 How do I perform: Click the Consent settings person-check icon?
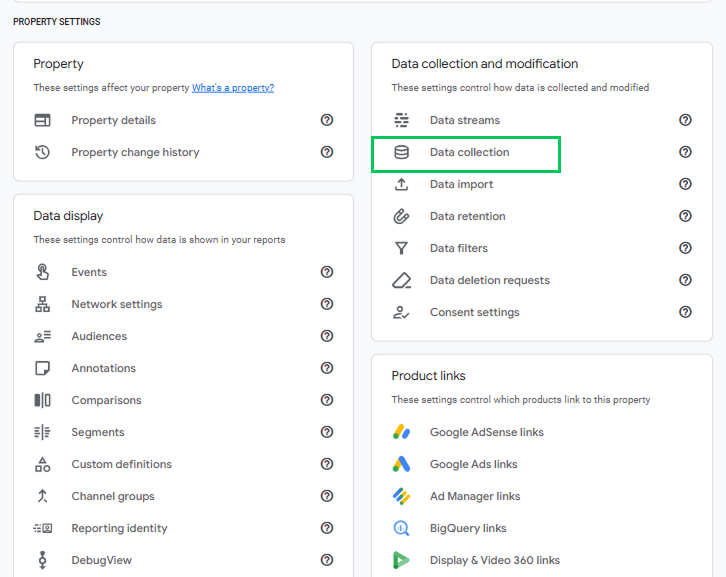[401, 313]
